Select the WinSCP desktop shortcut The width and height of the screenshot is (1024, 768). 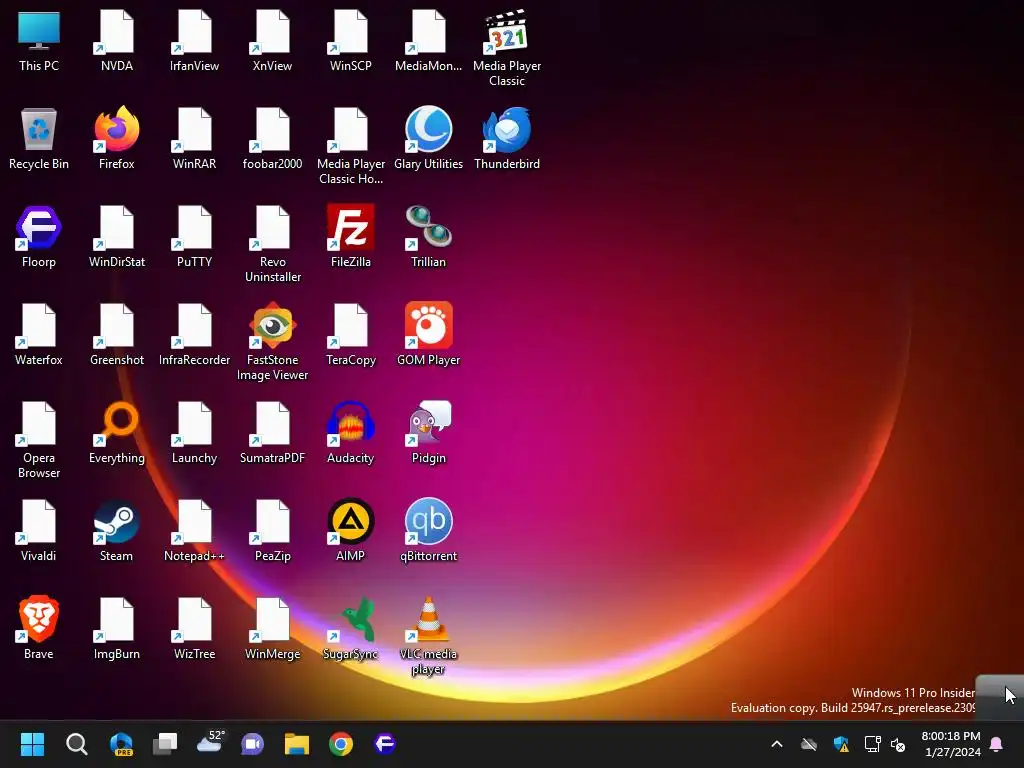[x=351, y=41]
